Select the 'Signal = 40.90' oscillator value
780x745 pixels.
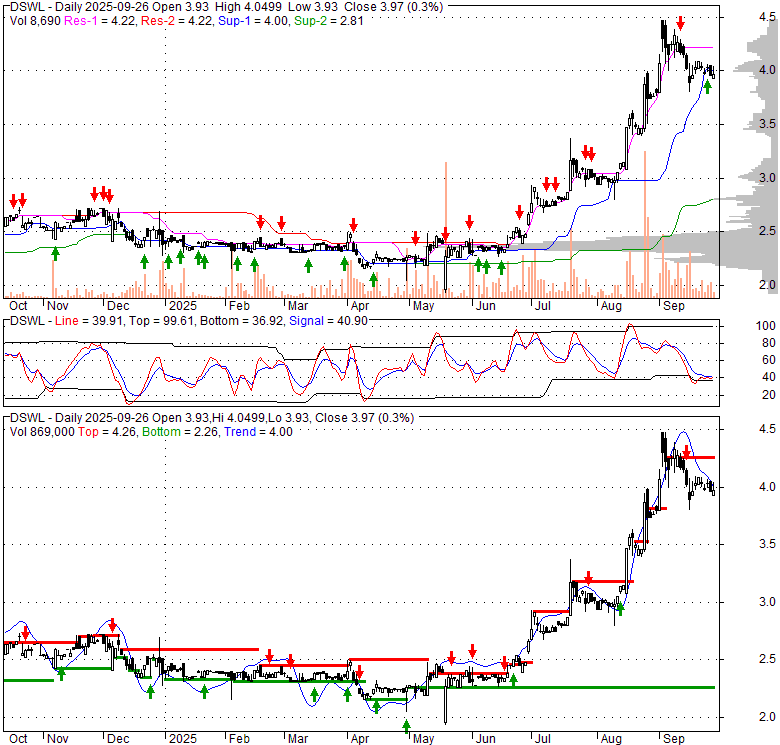(328, 321)
